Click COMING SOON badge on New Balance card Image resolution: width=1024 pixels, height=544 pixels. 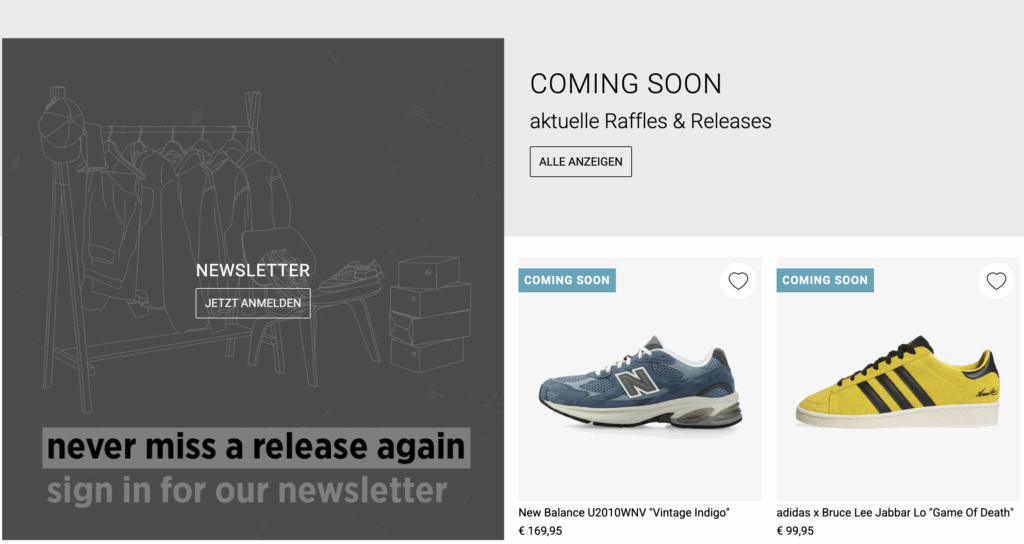tap(567, 280)
